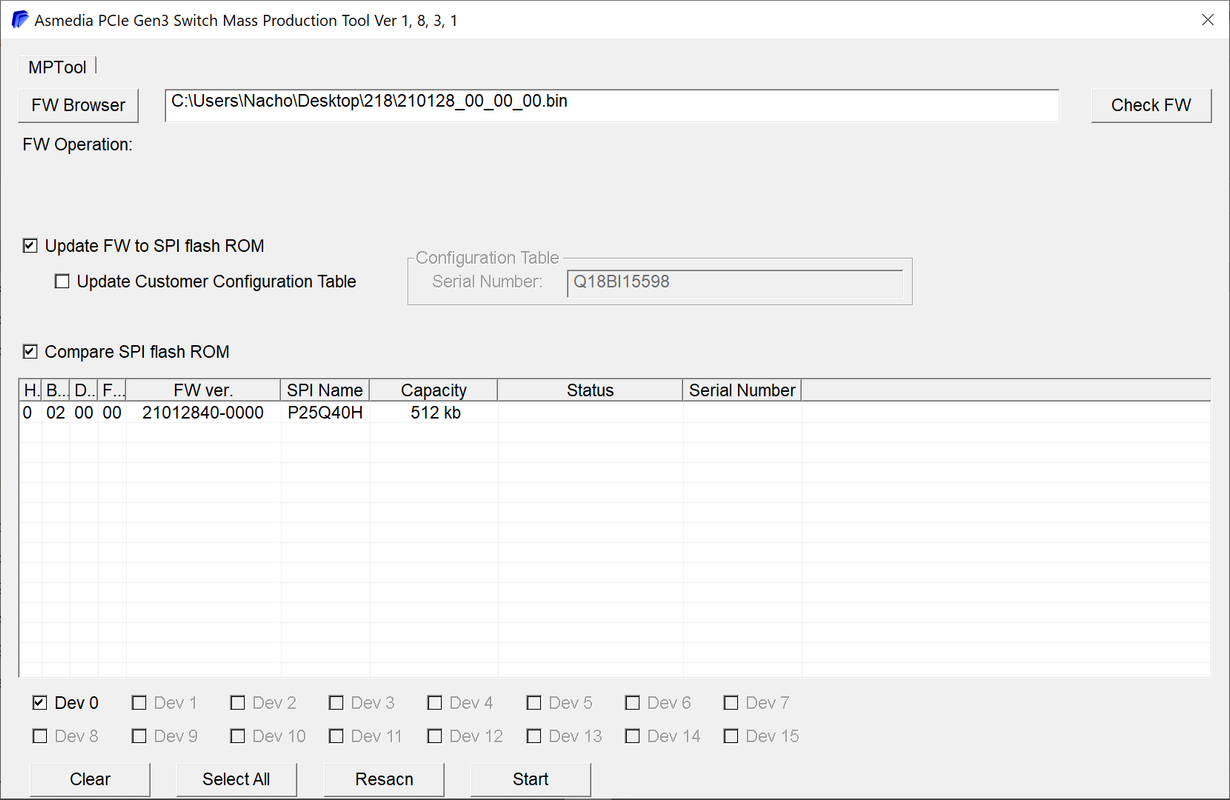
Task: Click the Asmedia app icon in title bar
Action: [x=20, y=20]
